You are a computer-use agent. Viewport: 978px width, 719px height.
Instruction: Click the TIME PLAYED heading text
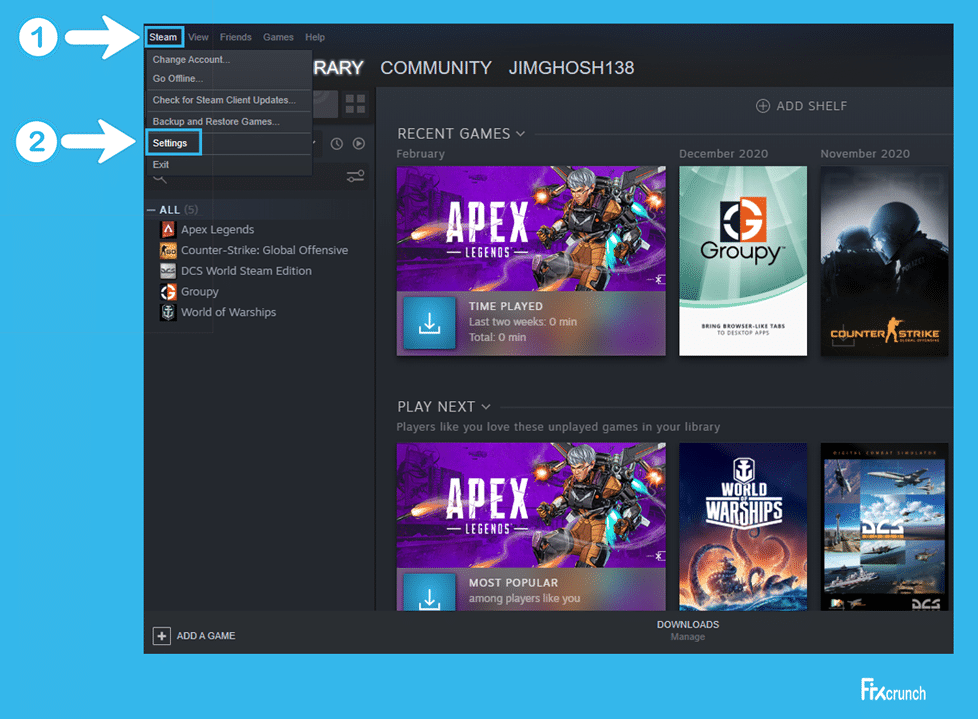click(506, 307)
